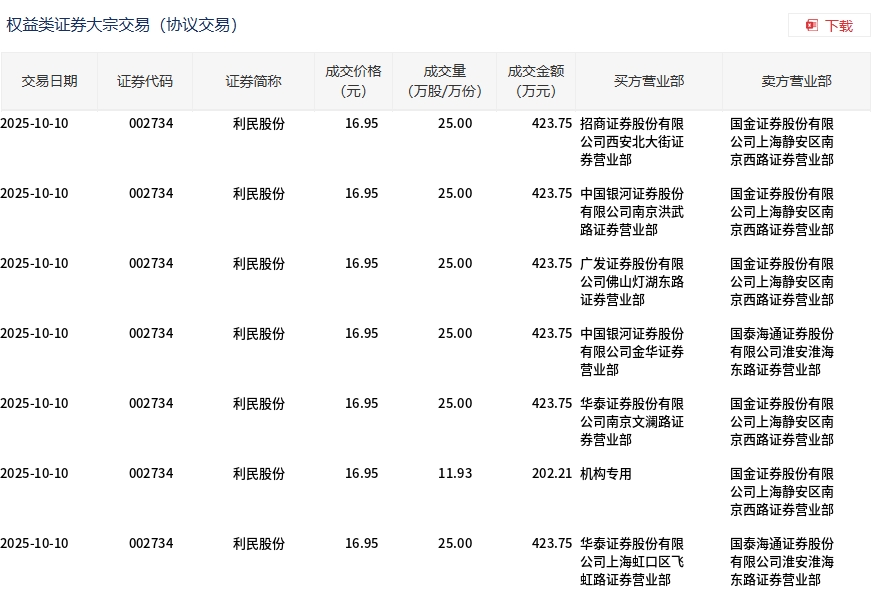This screenshot has height=602, width=872.
Task: Click 002734 code in 华泰南京文澜路 row
Action: [151, 403]
